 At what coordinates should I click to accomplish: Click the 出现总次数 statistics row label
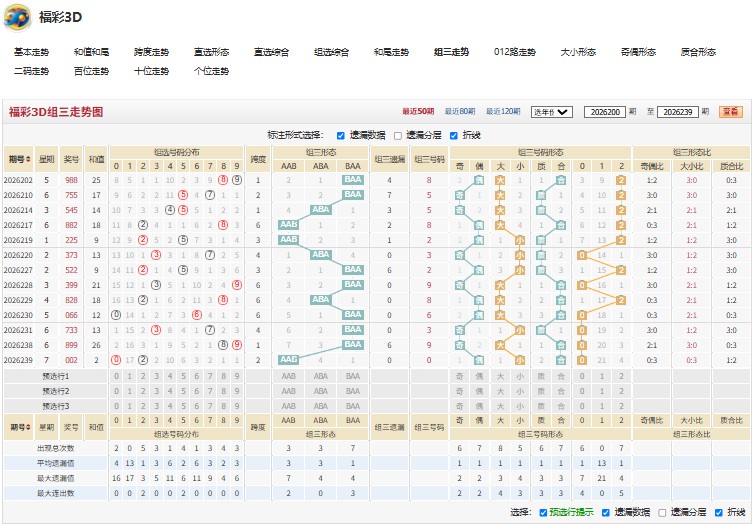(56, 448)
